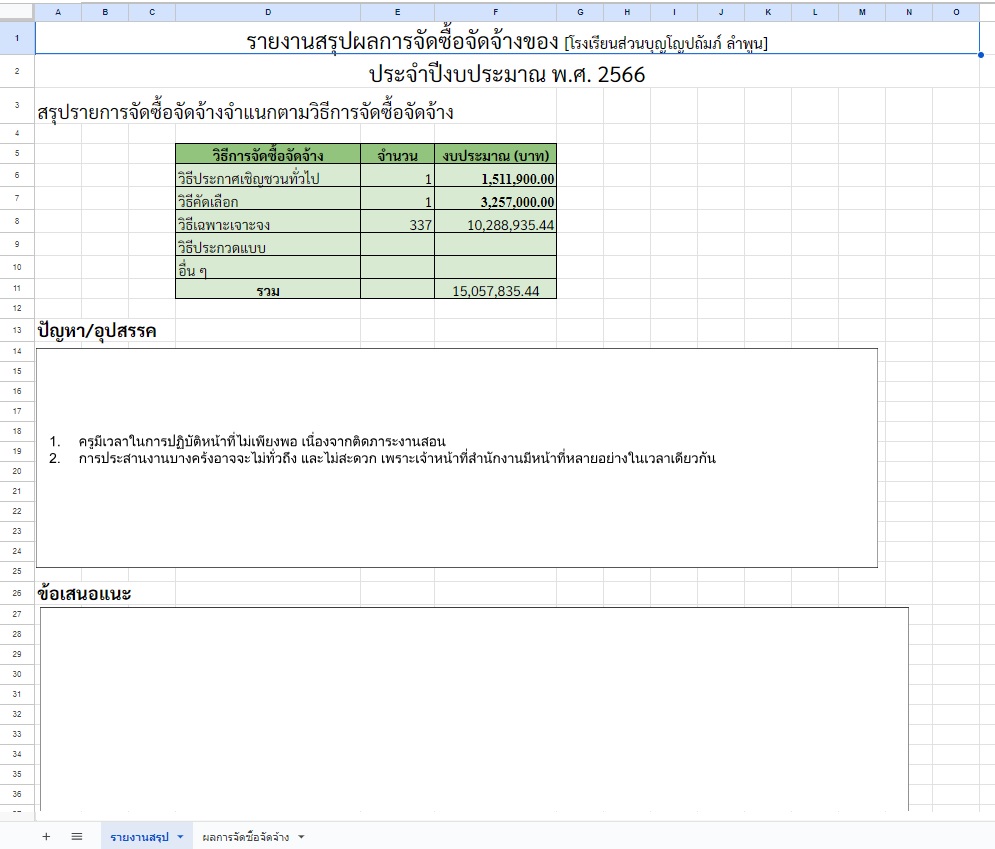Click the วิธีคัดเลือก cell
Image resolution: width=995 pixels, height=849 pixels.
pyautogui.click(x=267, y=202)
